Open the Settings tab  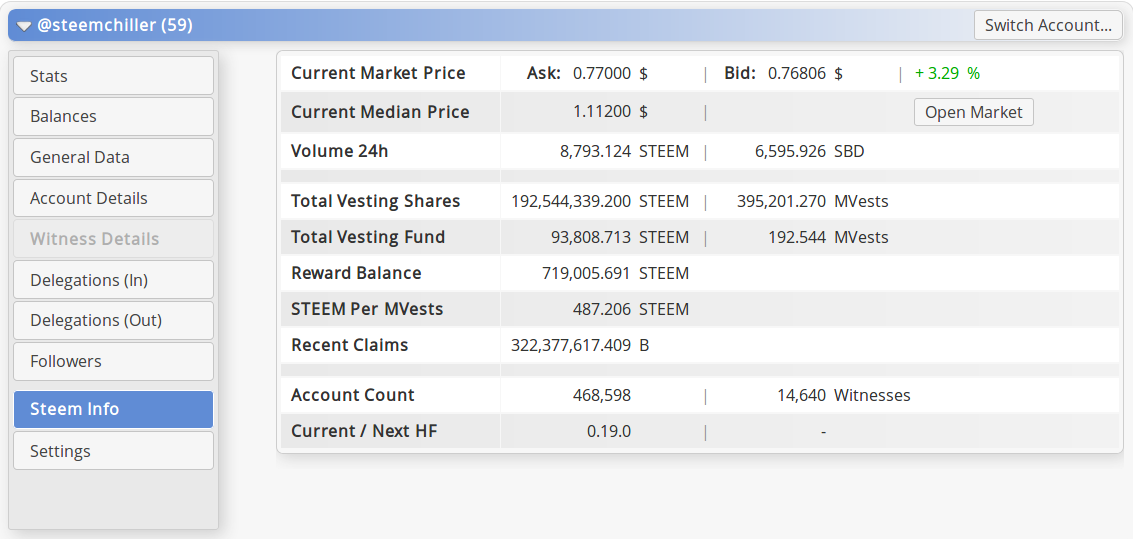pyautogui.click(x=113, y=451)
